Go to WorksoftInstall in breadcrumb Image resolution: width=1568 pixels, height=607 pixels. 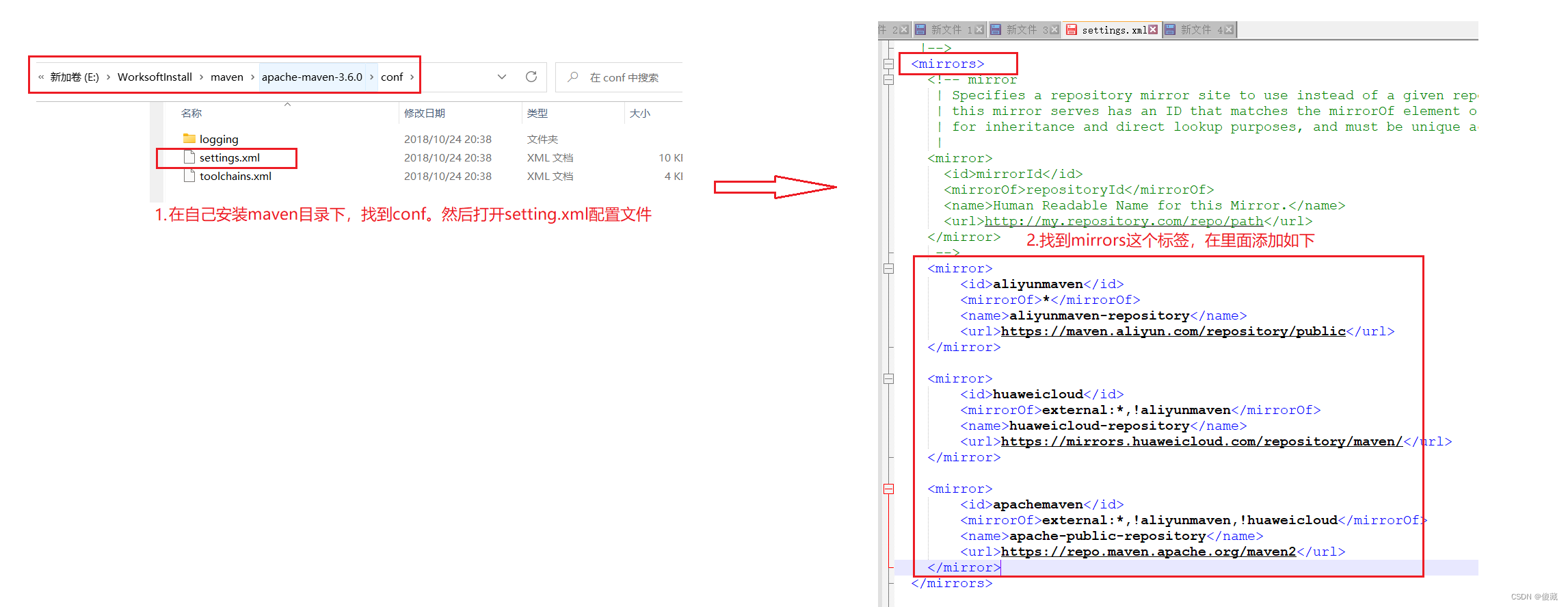[x=155, y=77]
